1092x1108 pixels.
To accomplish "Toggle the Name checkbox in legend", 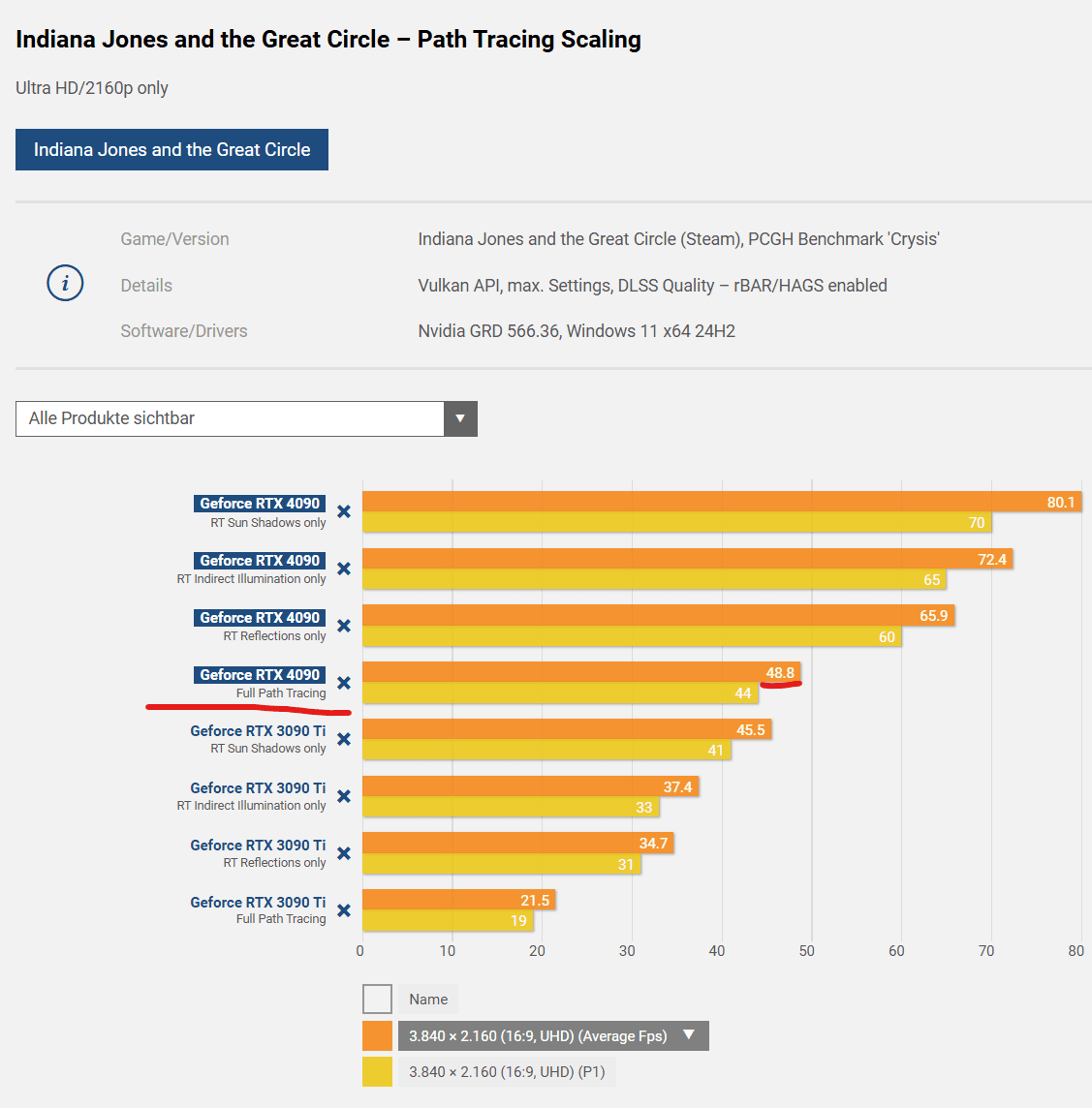I will pyautogui.click(x=378, y=1000).
